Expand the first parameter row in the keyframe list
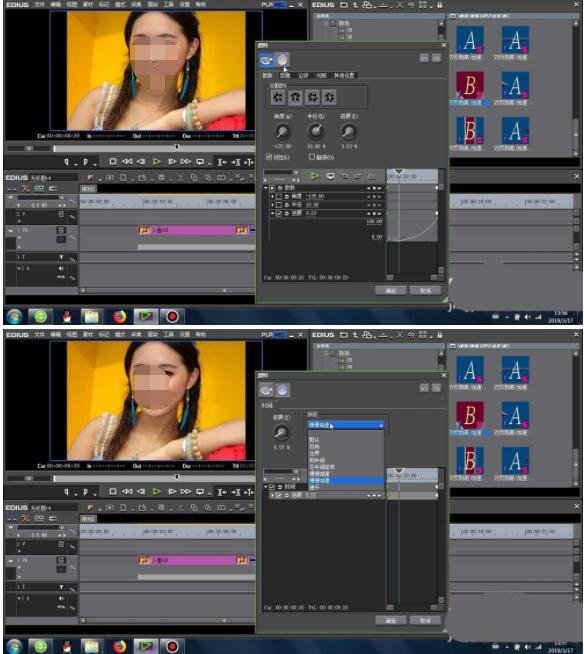The height and width of the screenshot is (654, 584). point(272,196)
